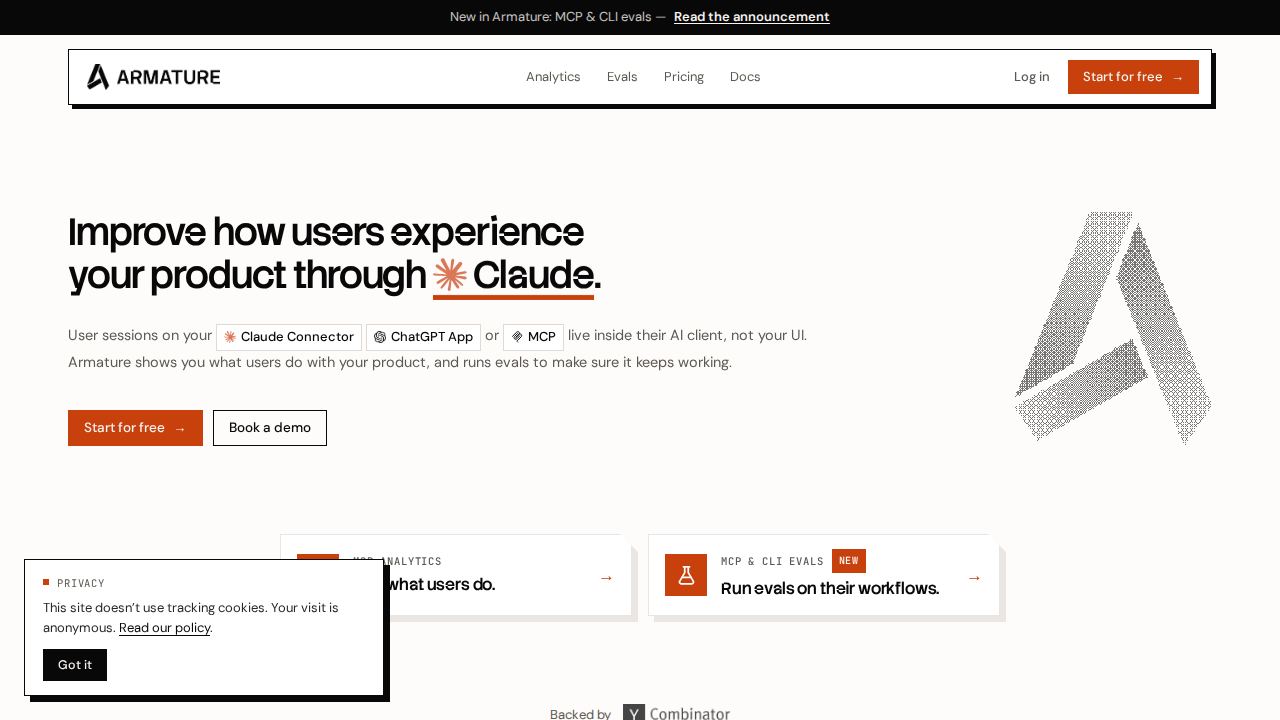Book a demo

(x=270, y=428)
